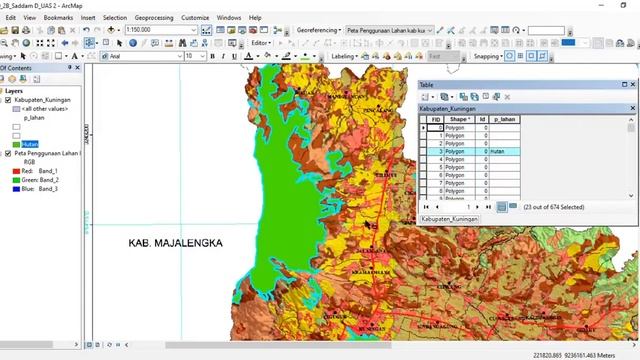The height and width of the screenshot is (360, 640).
Task: Toggle End Snapping button
Action: [x=520, y=56]
